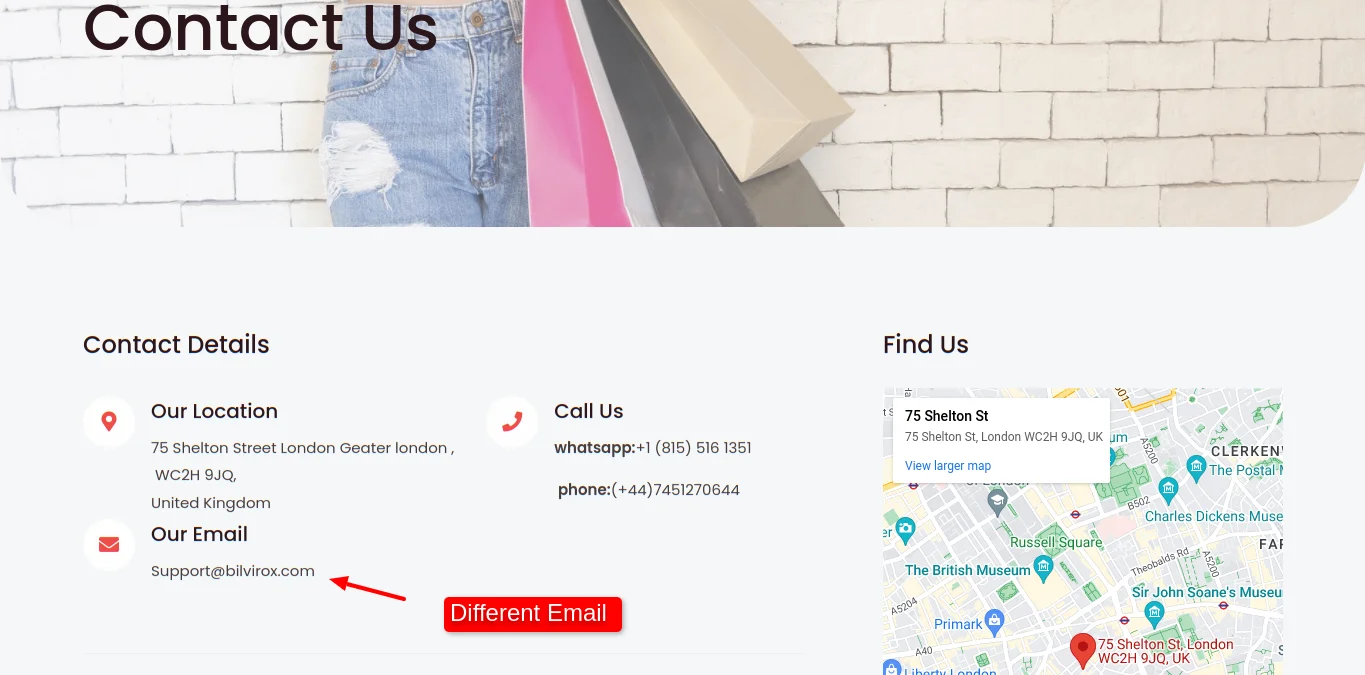Click the Primark shopping bag map icon

[x=994, y=623]
